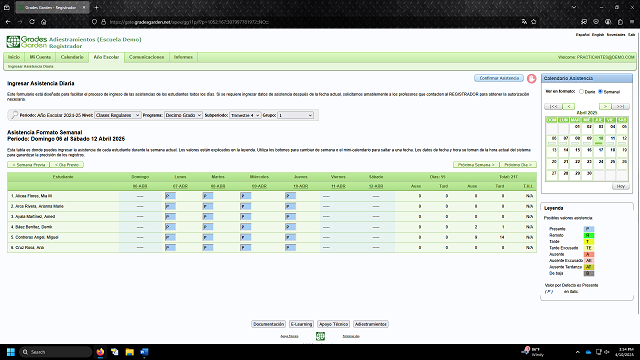Click Tuesday attendance field for Báez Benítez
640x360 pixels.
tap(208, 227)
